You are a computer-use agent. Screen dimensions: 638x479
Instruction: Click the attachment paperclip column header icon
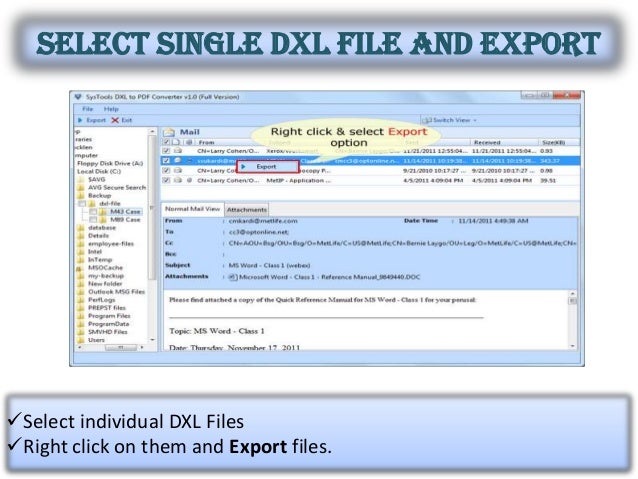coord(189,142)
